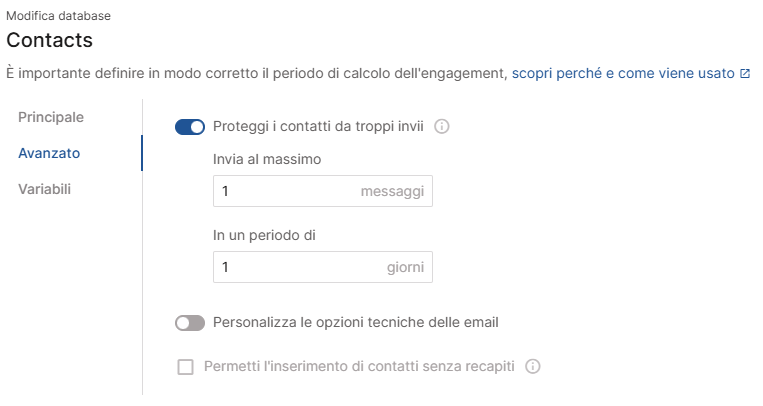The image size is (763, 406).
Task: Click the Proteggi i contatti da troppi invii label
Action: click(319, 127)
